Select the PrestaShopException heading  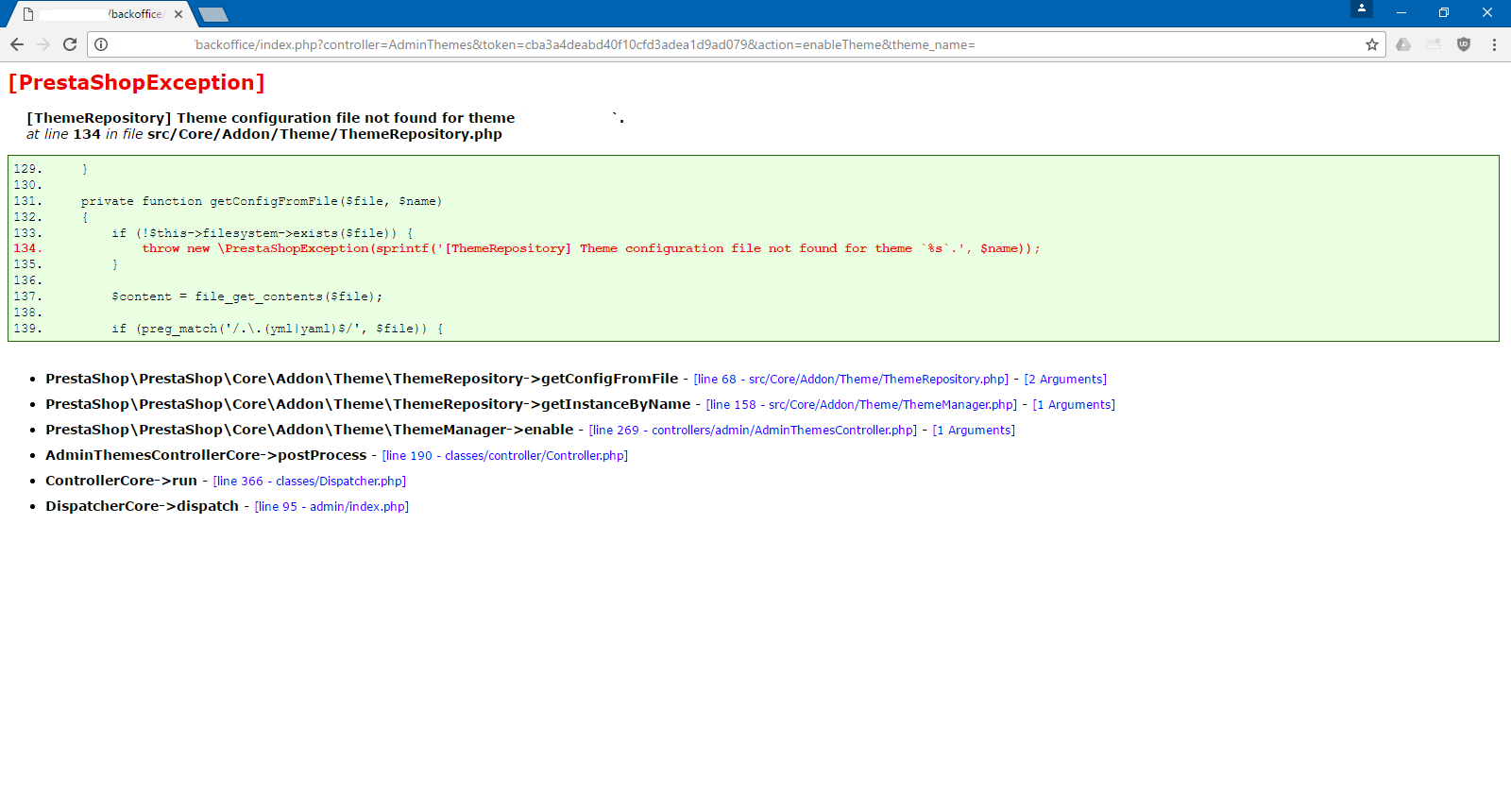coord(136,82)
